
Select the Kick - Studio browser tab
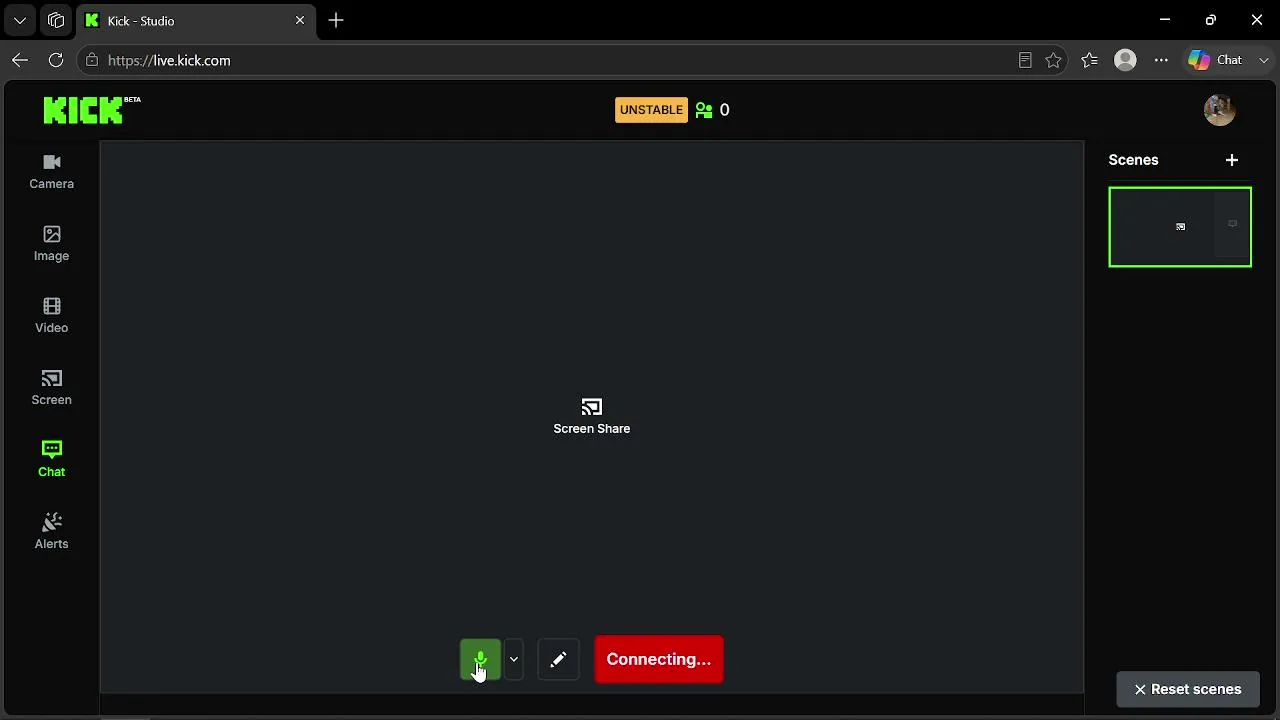coord(196,20)
